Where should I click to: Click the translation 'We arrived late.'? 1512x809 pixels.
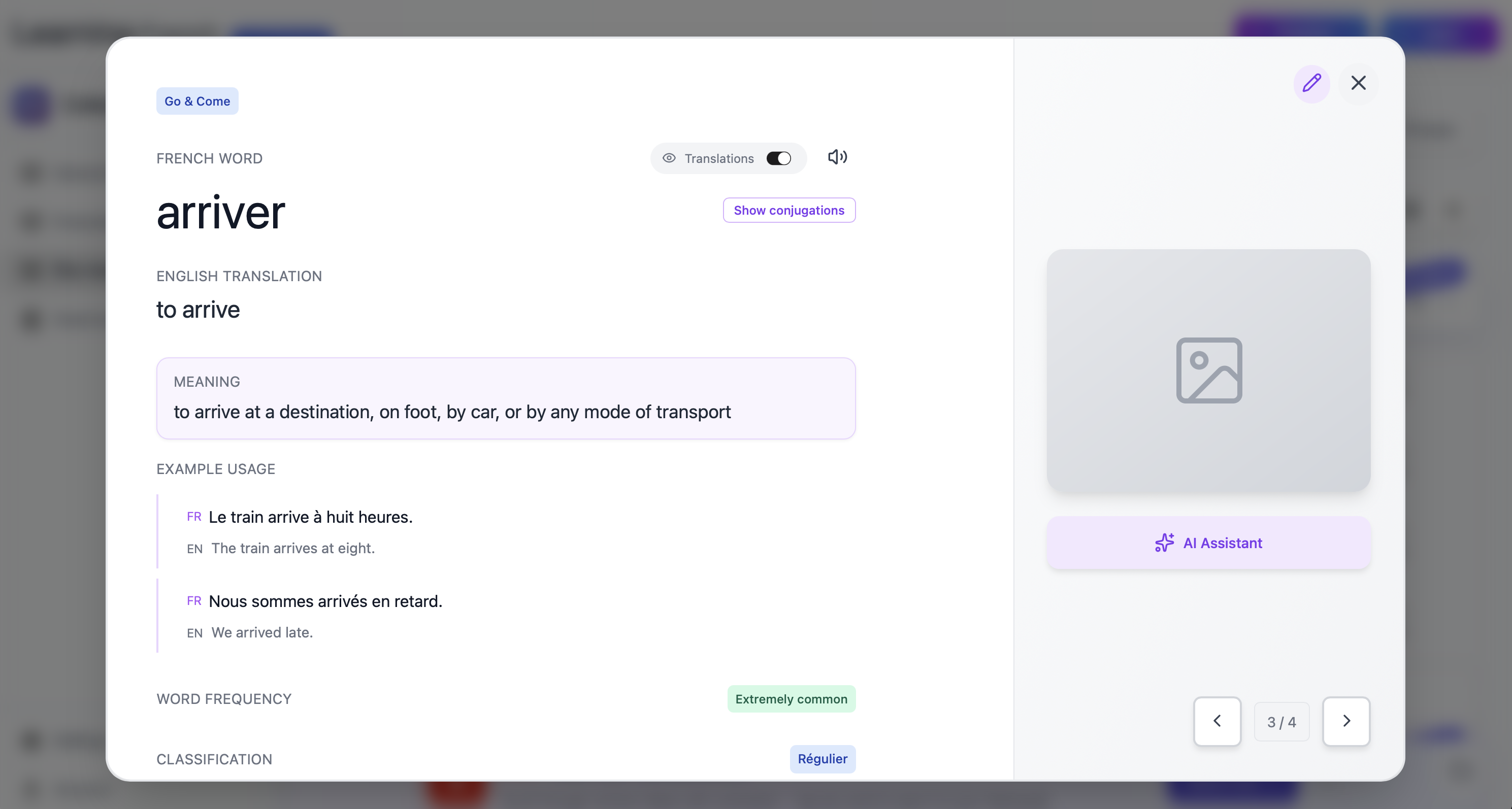point(262,632)
